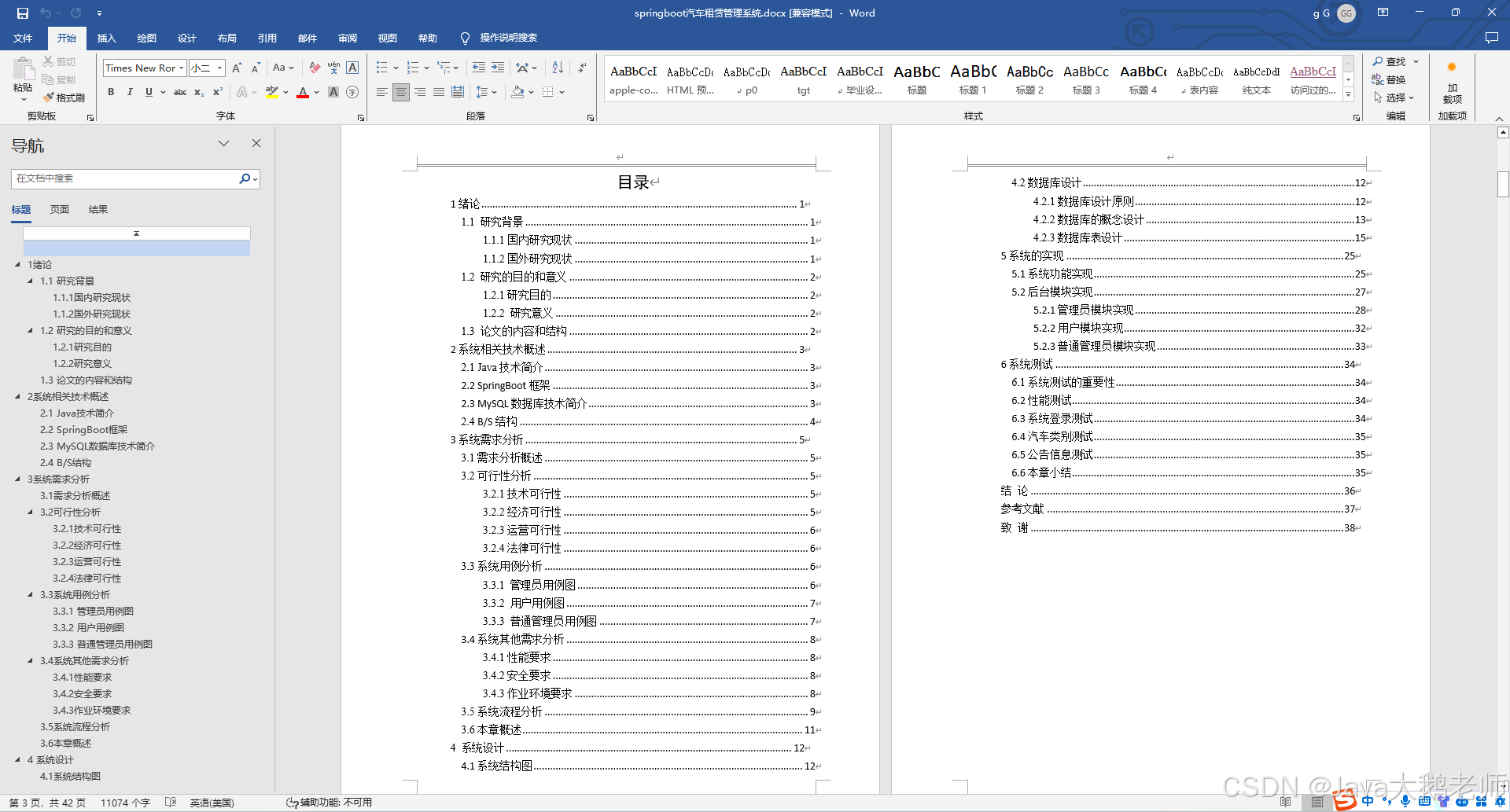1510x812 pixels.
Task: Clear all formatting with the eraser icon
Action: pyautogui.click(x=315, y=68)
